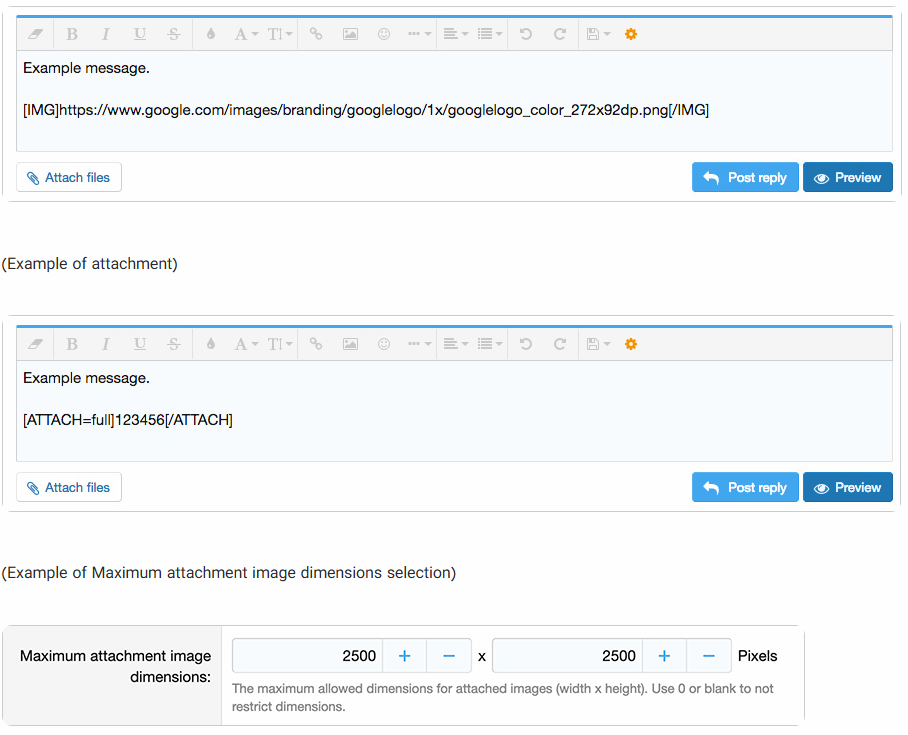
Task: Open drafts save dropdown in the attachment editor
Action: coord(598,344)
